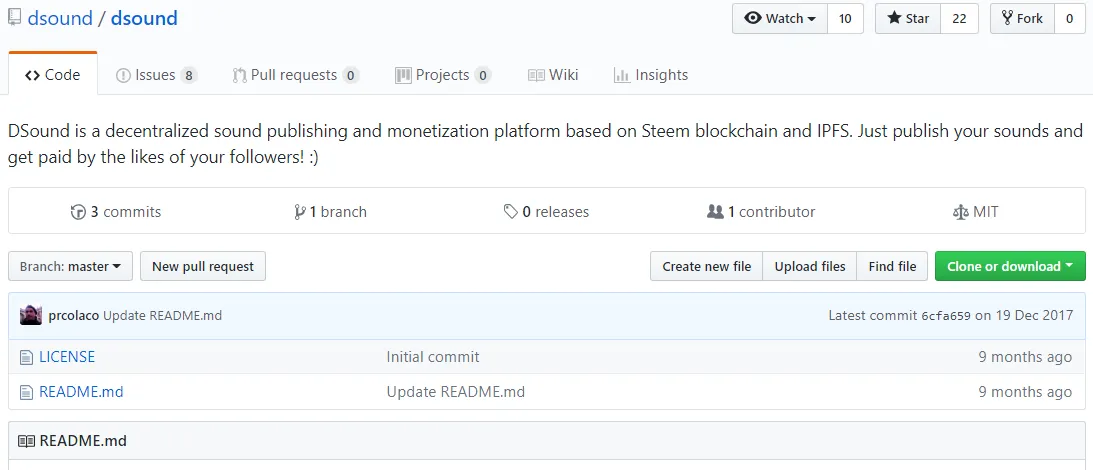Open the Insights tab
The image size is (1093, 470).
(x=650, y=75)
